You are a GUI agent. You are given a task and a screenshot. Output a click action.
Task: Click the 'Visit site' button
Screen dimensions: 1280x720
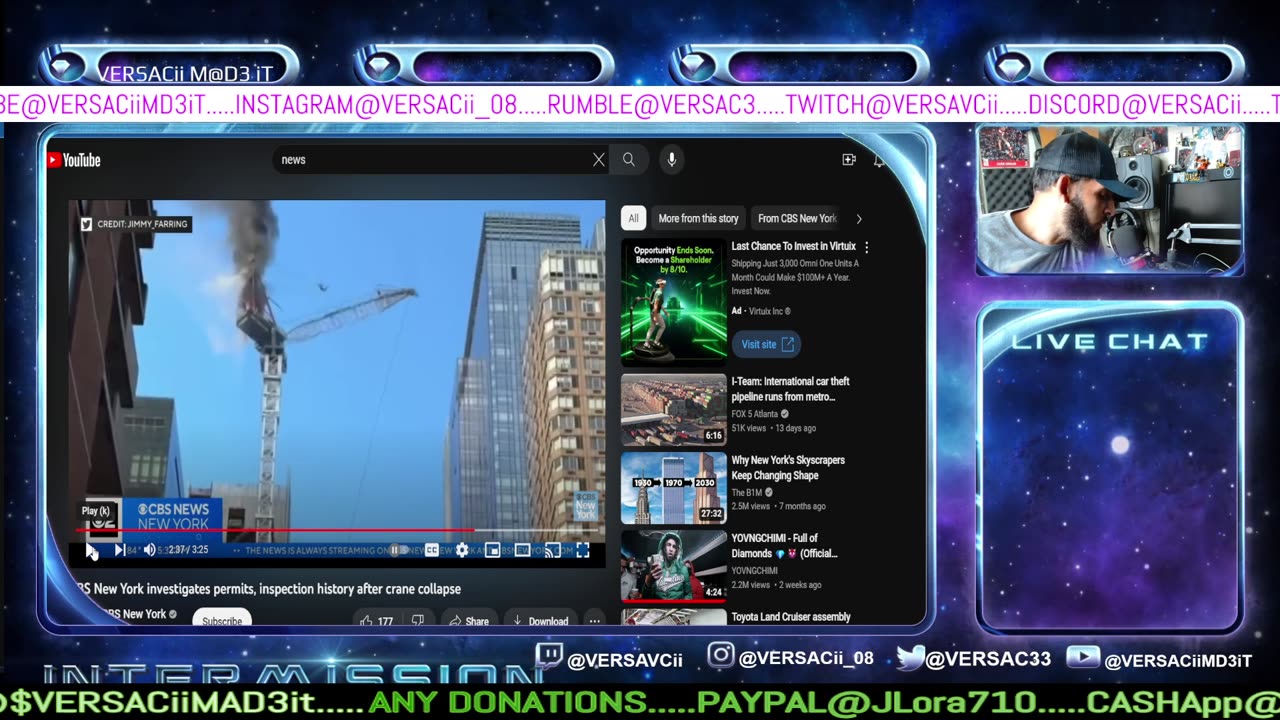point(767,344)
